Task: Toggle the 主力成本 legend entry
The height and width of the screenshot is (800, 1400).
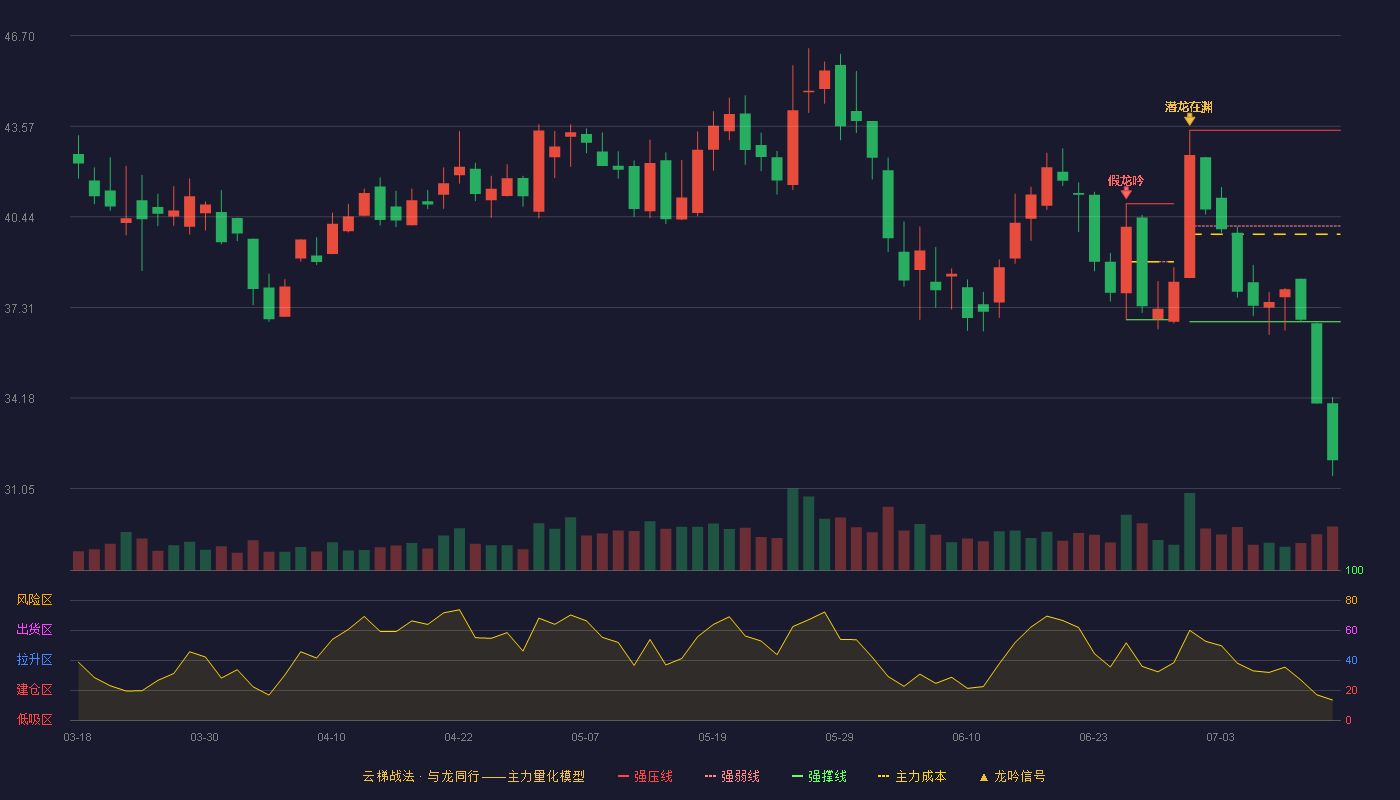Action: click(x=912, y=776)
